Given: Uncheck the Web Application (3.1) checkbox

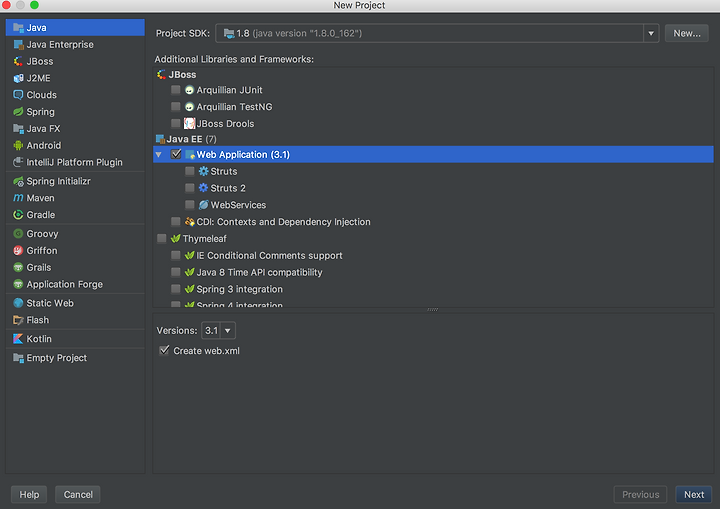Looking at the screenshot, I should [x=176, y=154].
